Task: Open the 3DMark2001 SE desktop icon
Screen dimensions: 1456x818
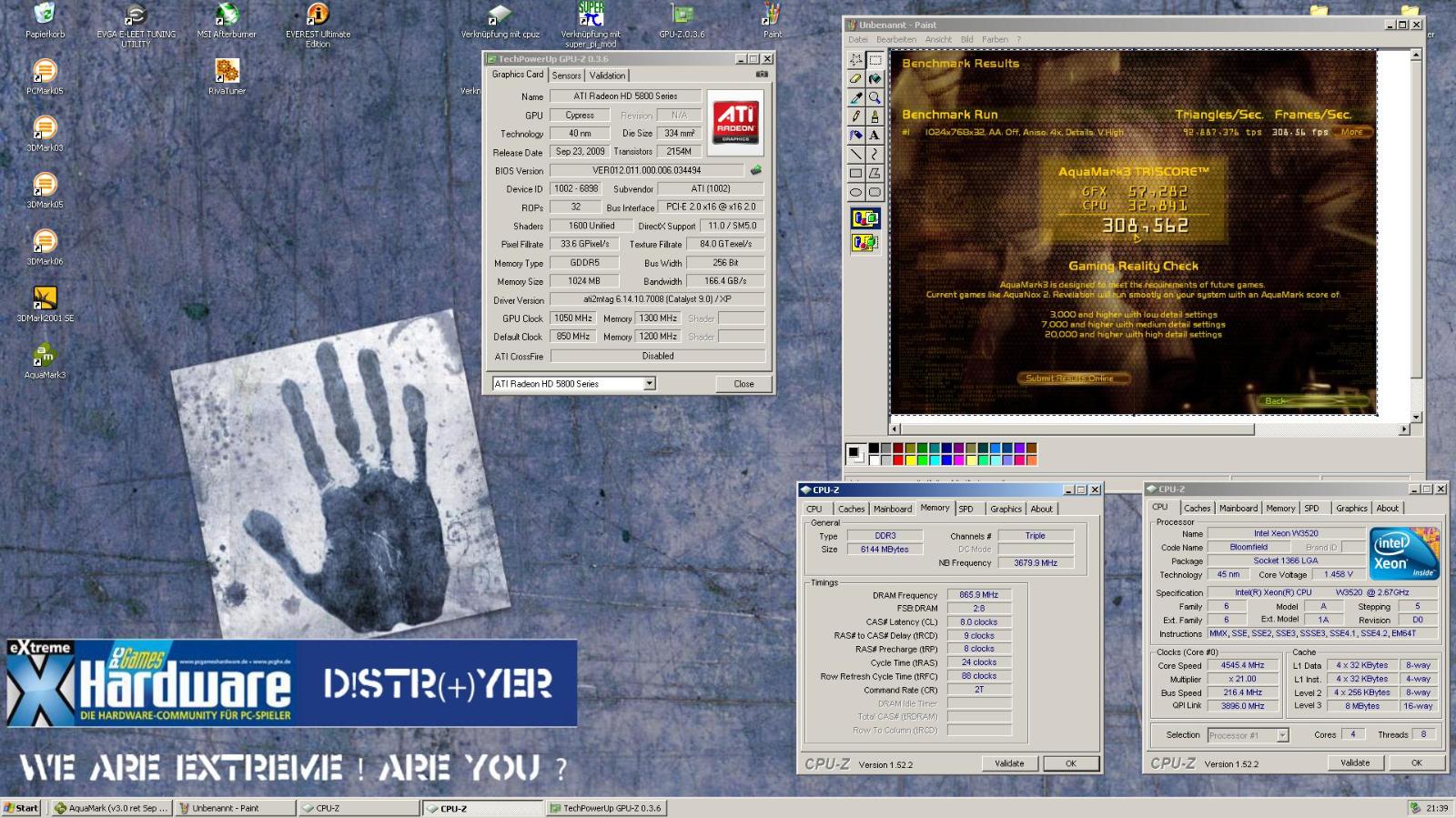Action: pyautogui.click(x=45, y=304)
